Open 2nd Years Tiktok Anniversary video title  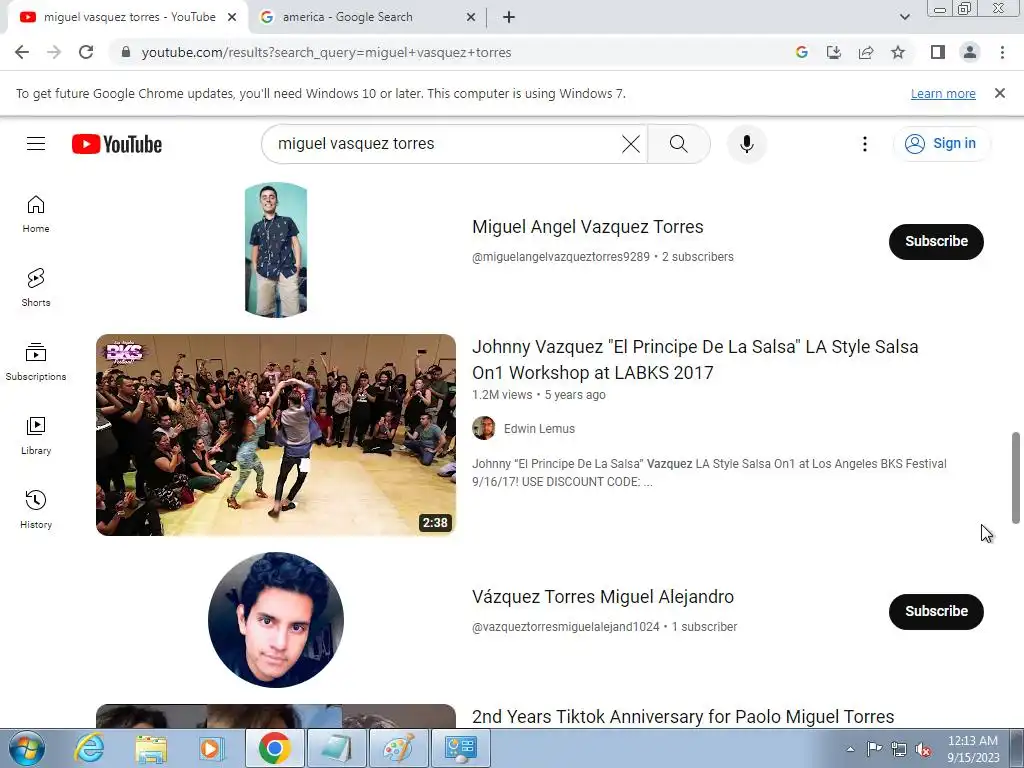click(683, 716)
